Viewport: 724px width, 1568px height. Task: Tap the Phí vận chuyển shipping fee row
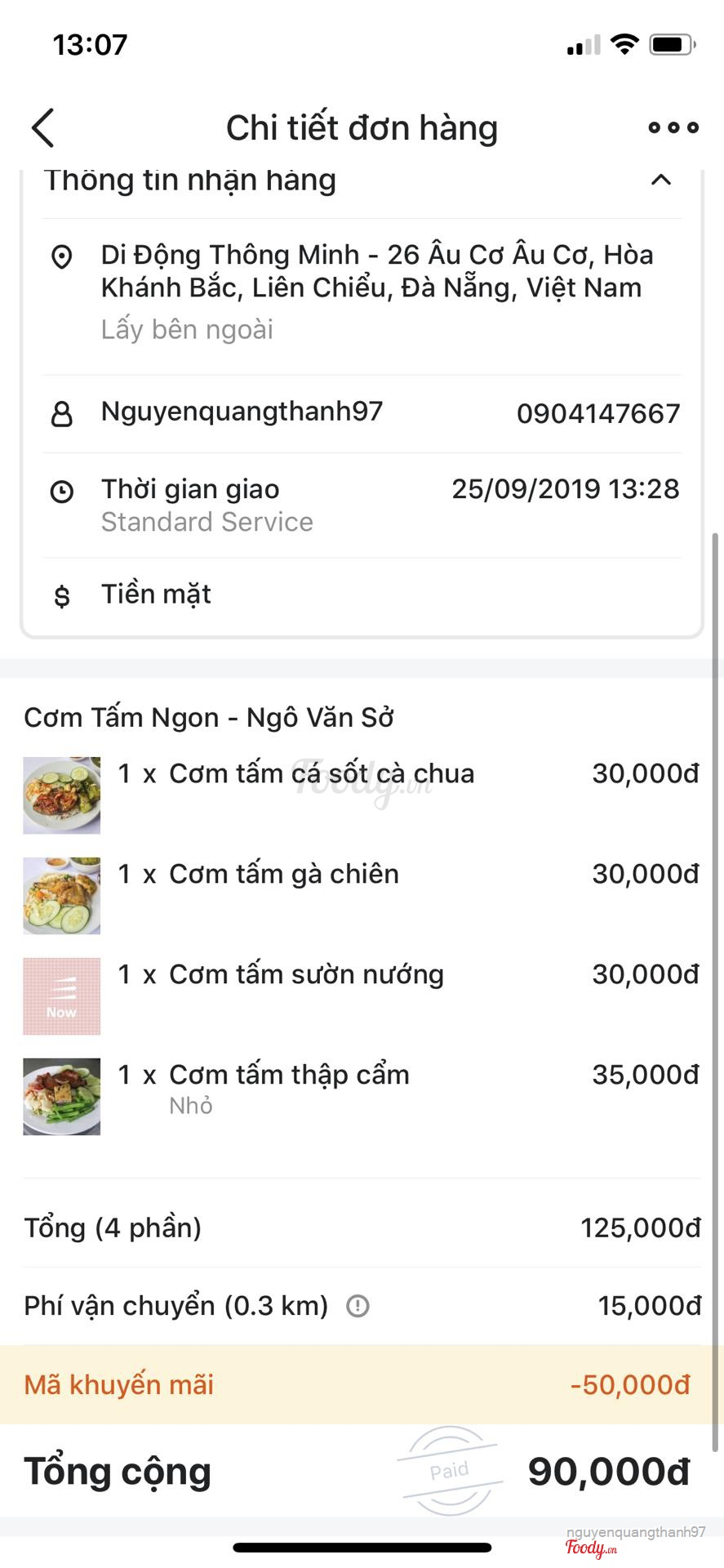176,1306
